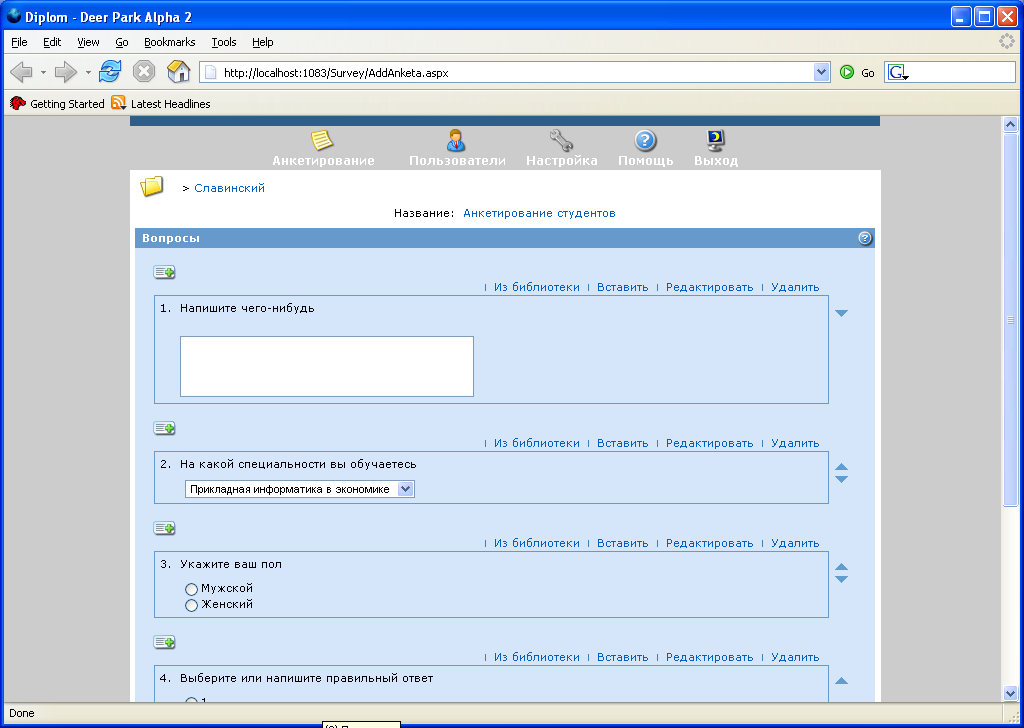
Task: Select the Женский radio button
Action: coord(191,605)
